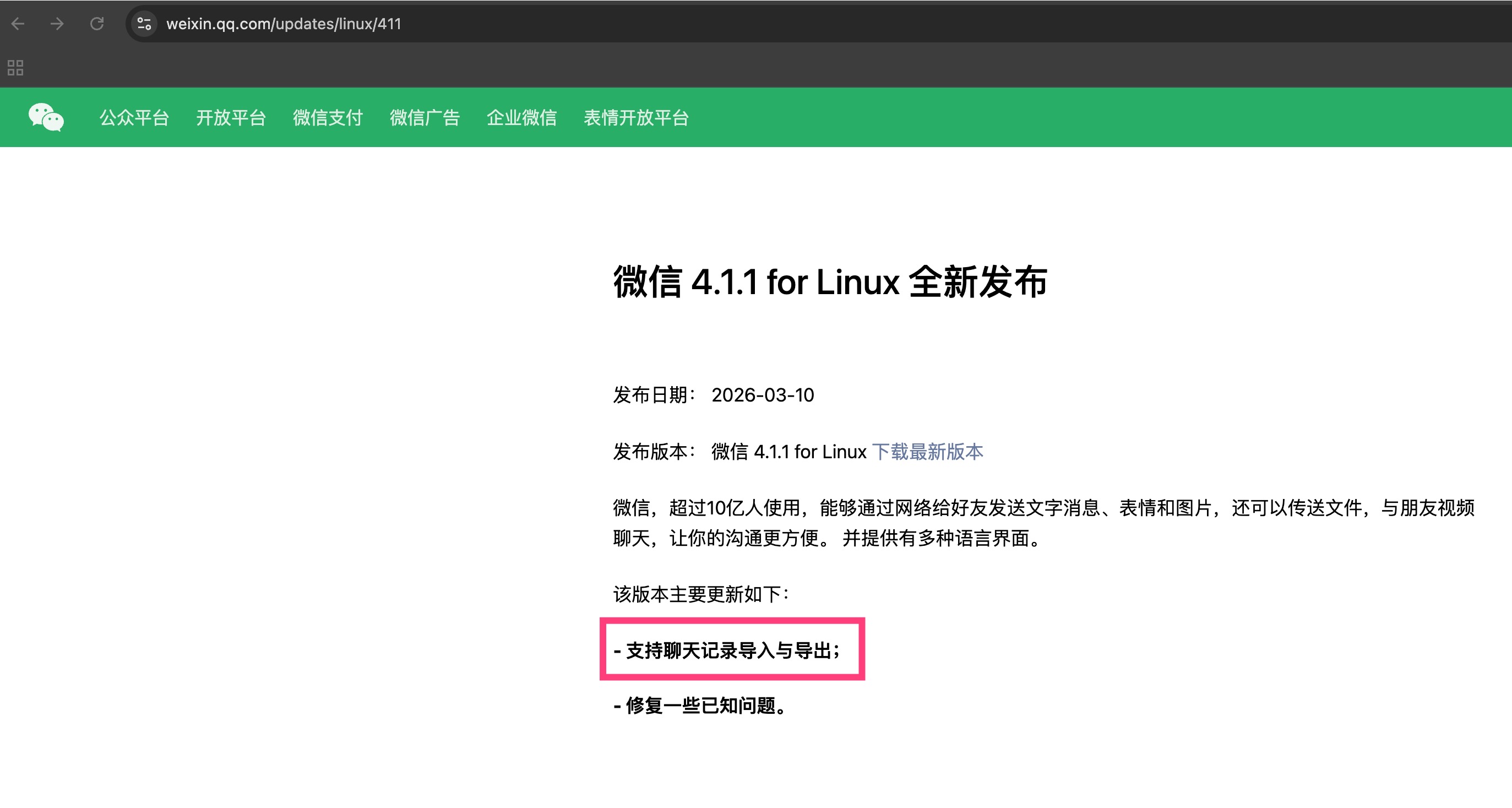Click the WeChat logo in header

click(46, 117)
